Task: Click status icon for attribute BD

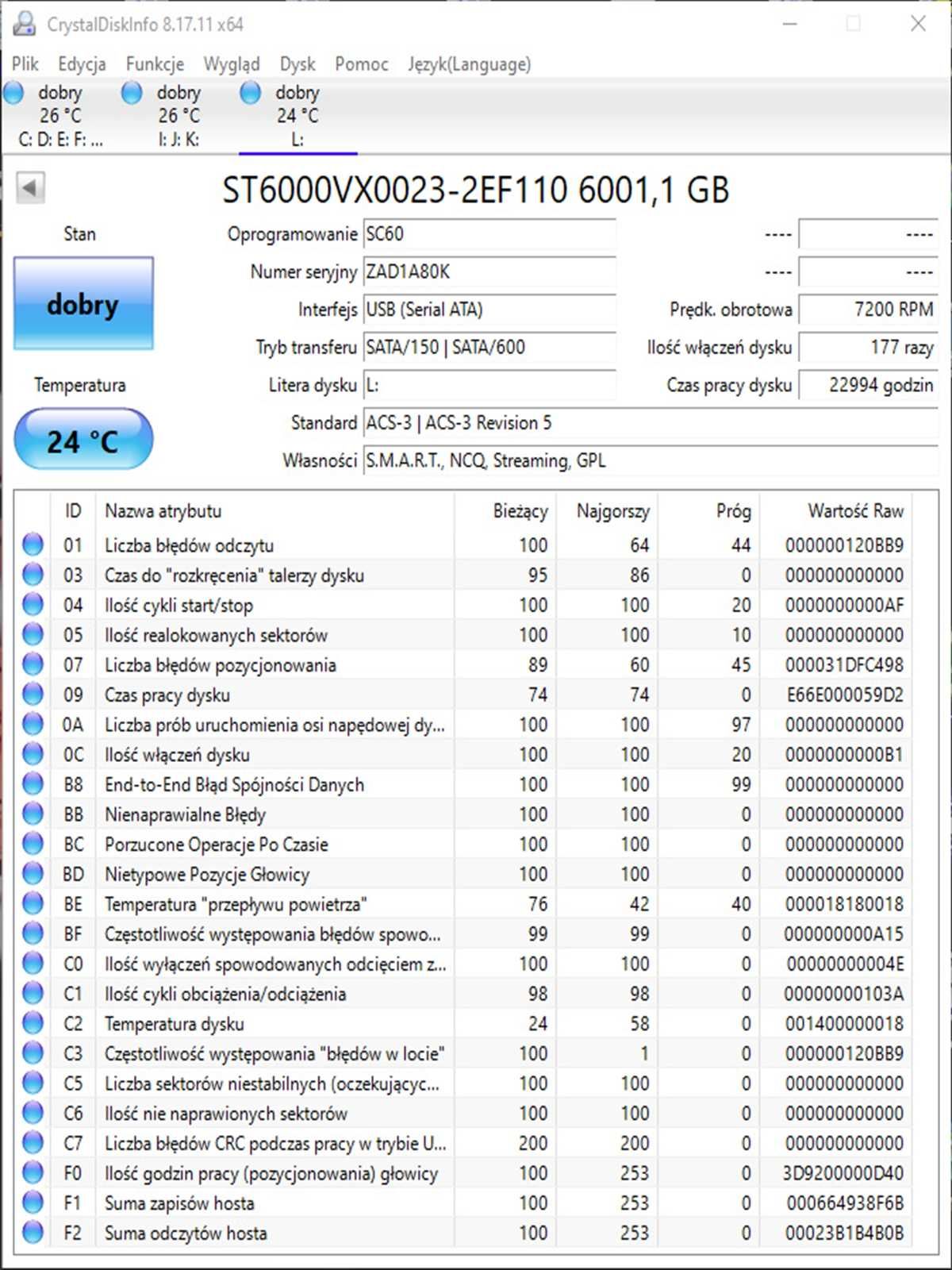Action: tap(33, 873)
